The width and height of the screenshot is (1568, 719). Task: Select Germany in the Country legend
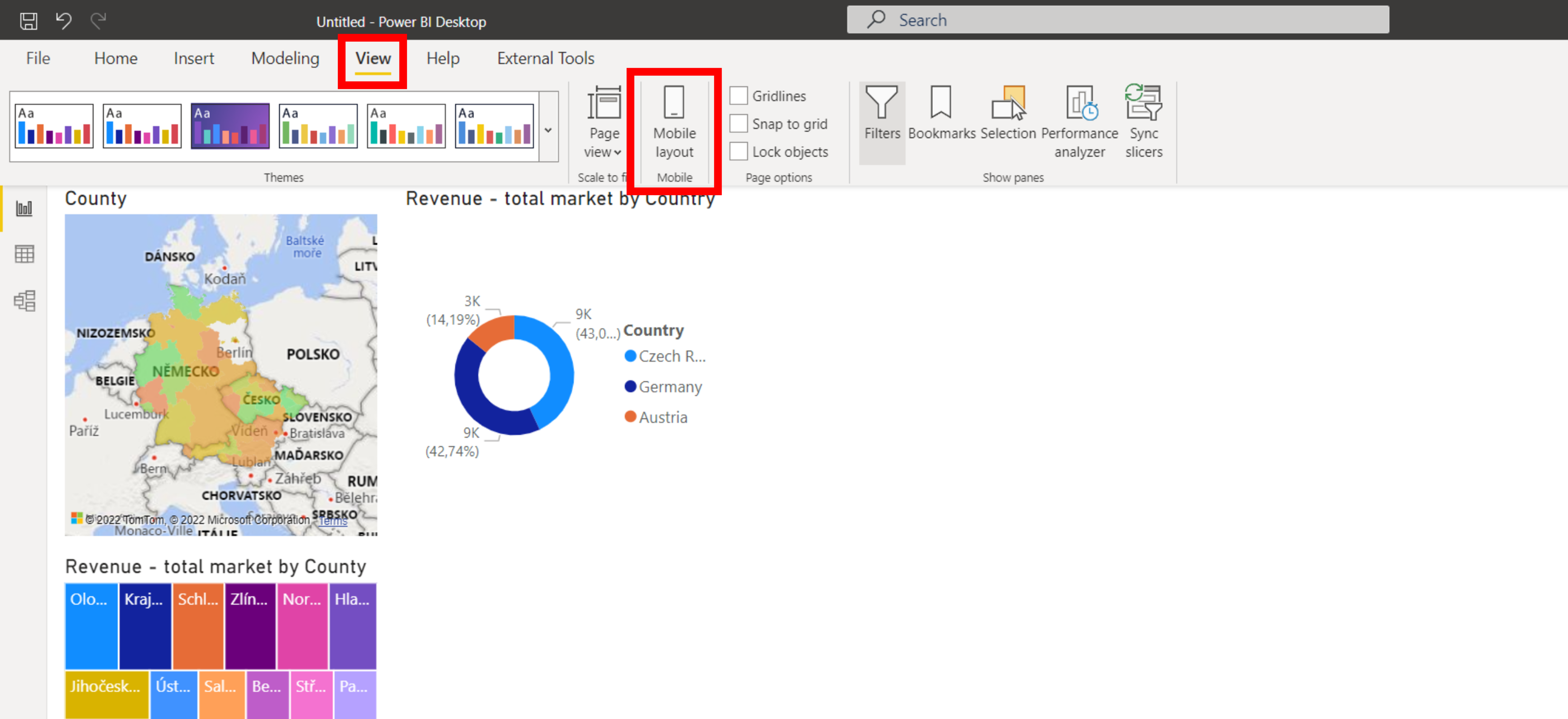663,387
